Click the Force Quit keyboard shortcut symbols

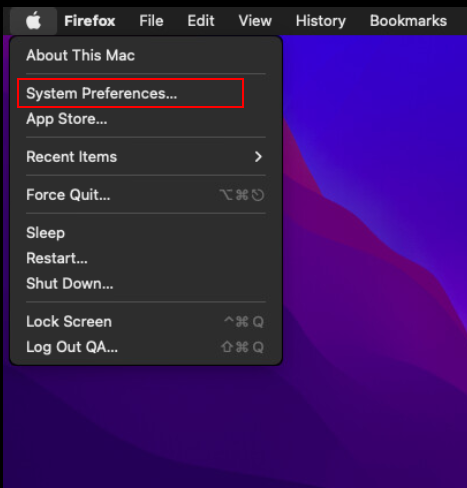pyautogui.click(x=242, y=195)
